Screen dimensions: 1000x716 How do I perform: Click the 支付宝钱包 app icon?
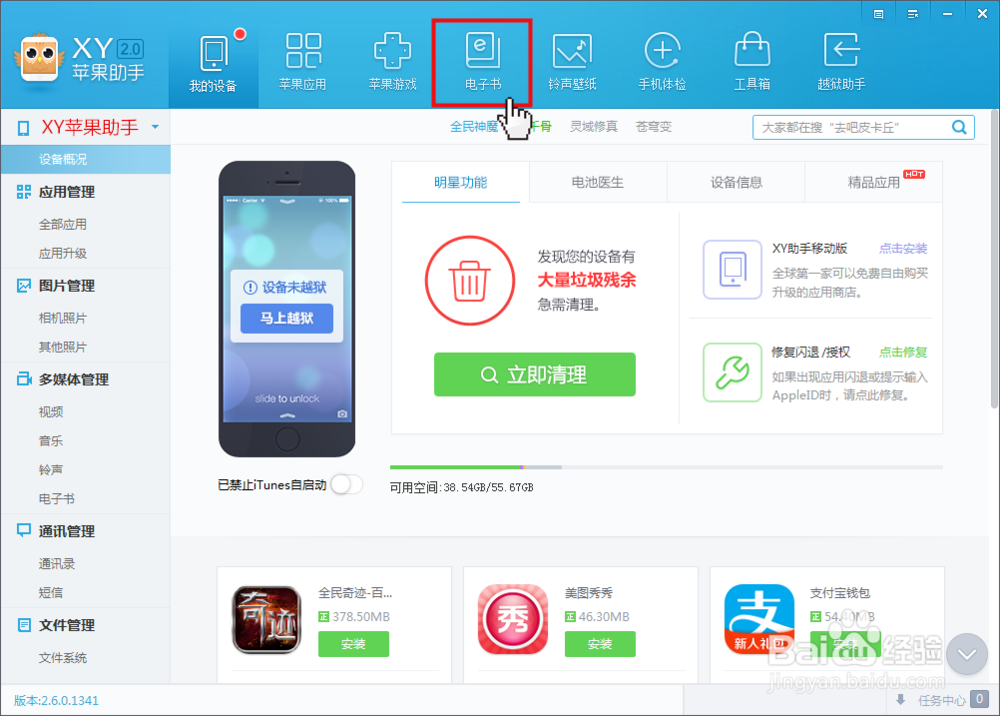pyautogui.click(x=759, y=620)
